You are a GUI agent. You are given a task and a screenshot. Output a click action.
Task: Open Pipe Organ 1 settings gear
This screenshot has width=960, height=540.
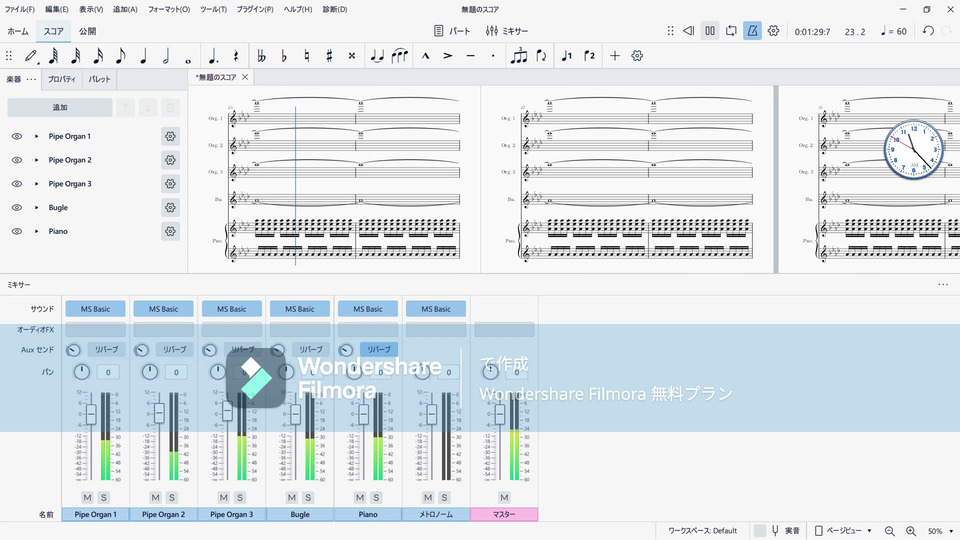pyautogui.click(x=170, y=137)
